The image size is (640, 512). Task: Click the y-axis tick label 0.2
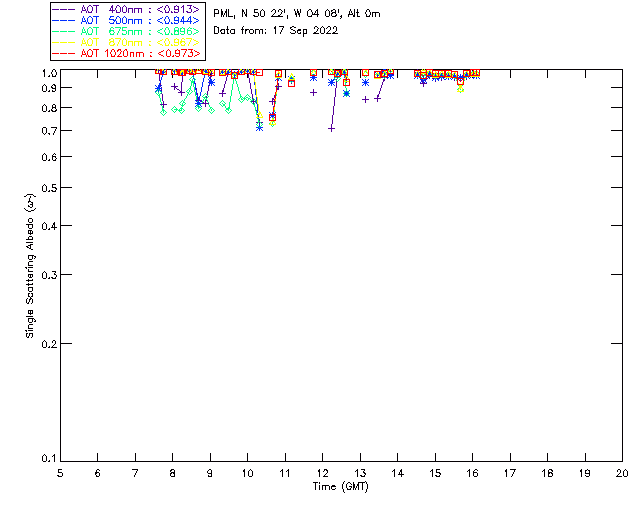(48, 343)
